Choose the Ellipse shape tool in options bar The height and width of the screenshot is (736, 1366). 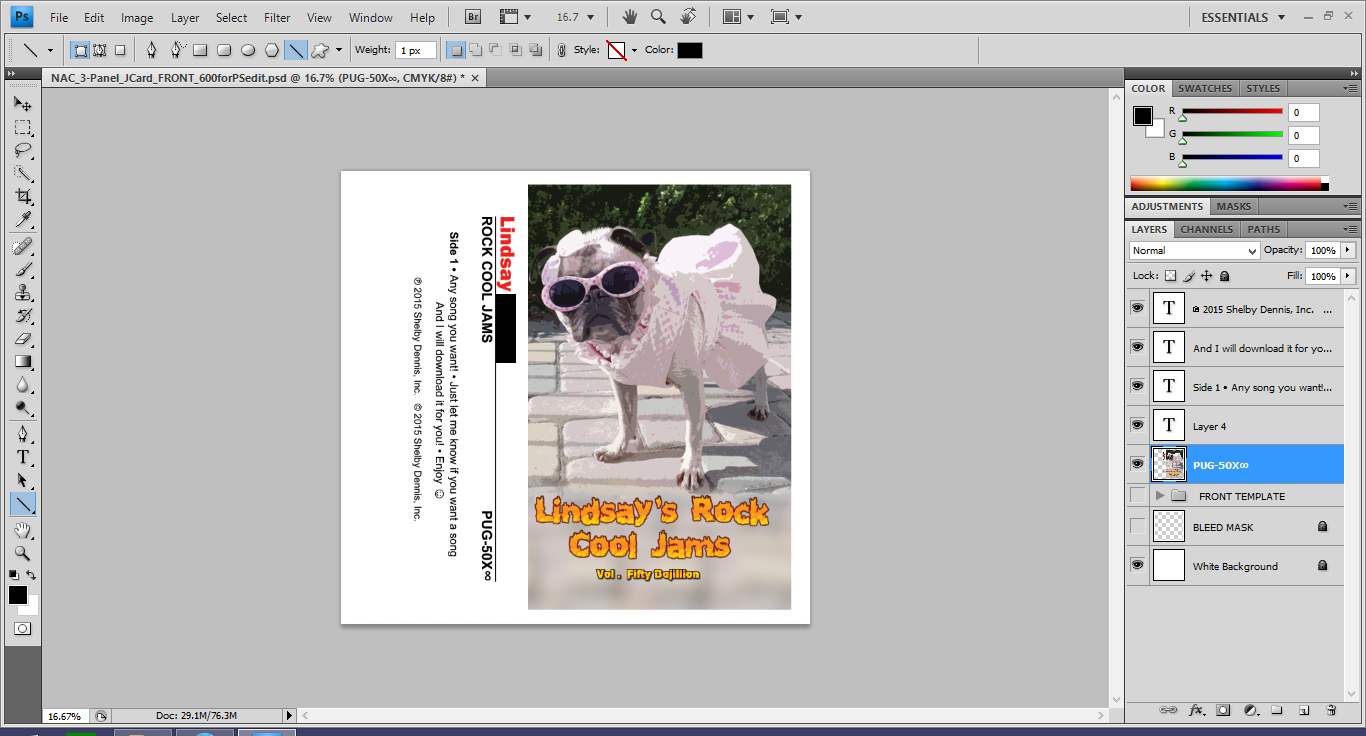247,50
